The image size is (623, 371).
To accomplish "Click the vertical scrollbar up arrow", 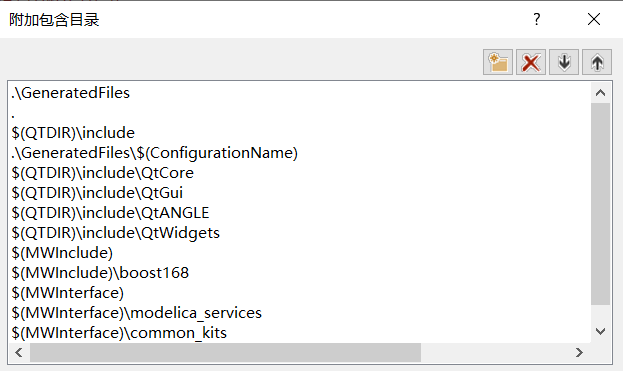I will click(600, 93).
